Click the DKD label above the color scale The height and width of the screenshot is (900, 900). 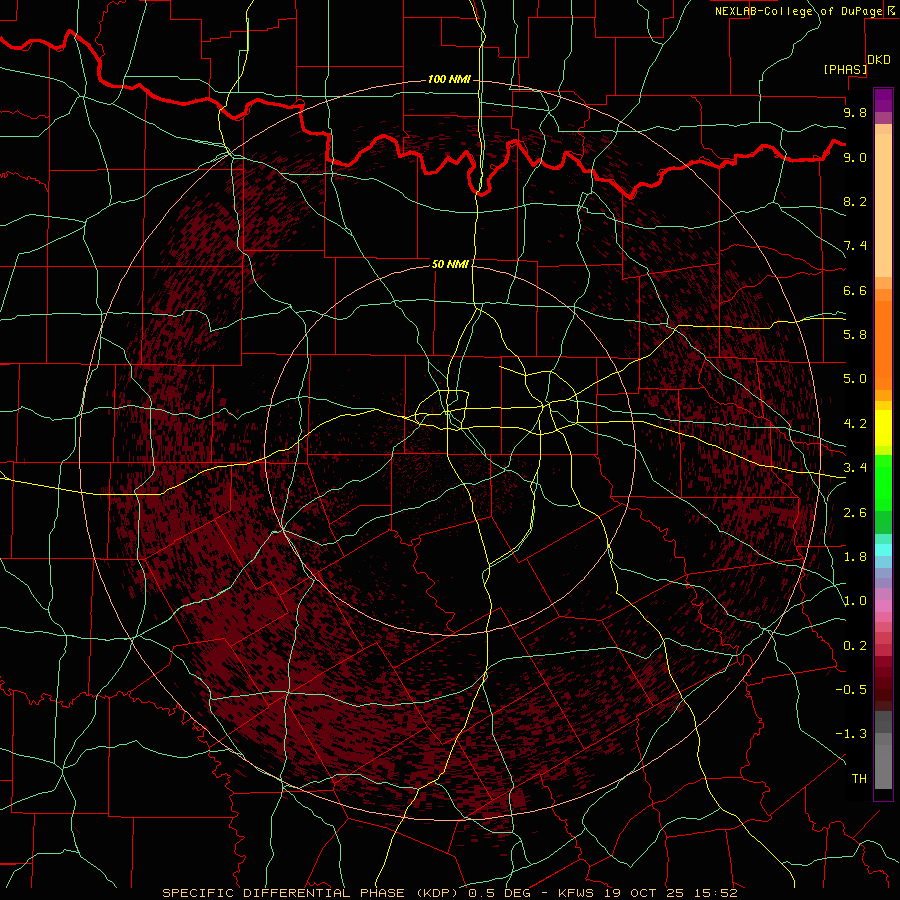pyautogui.click(x=879, y=60)
